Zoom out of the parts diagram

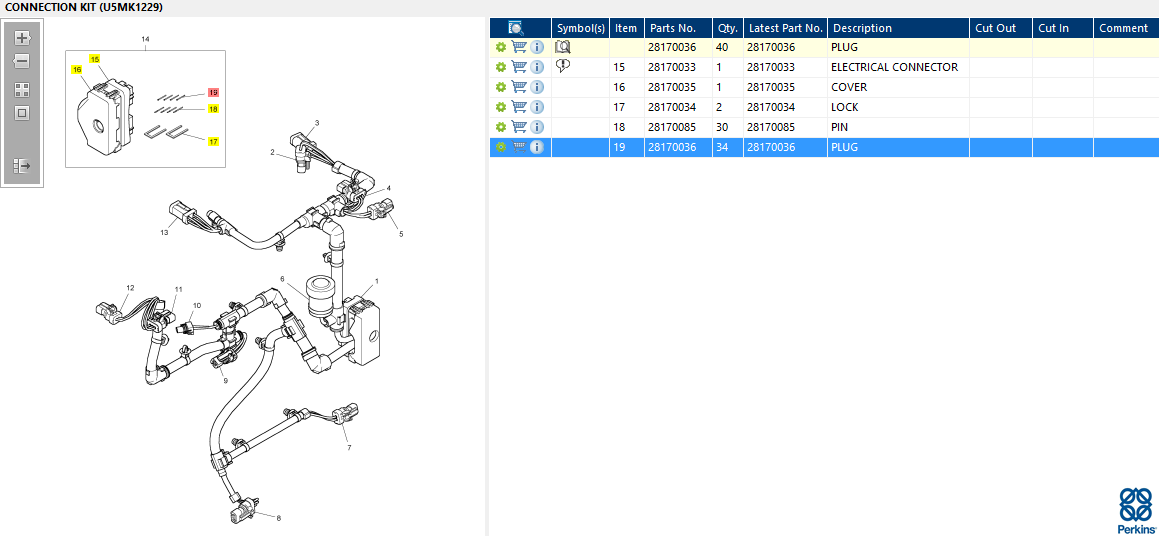22,61
